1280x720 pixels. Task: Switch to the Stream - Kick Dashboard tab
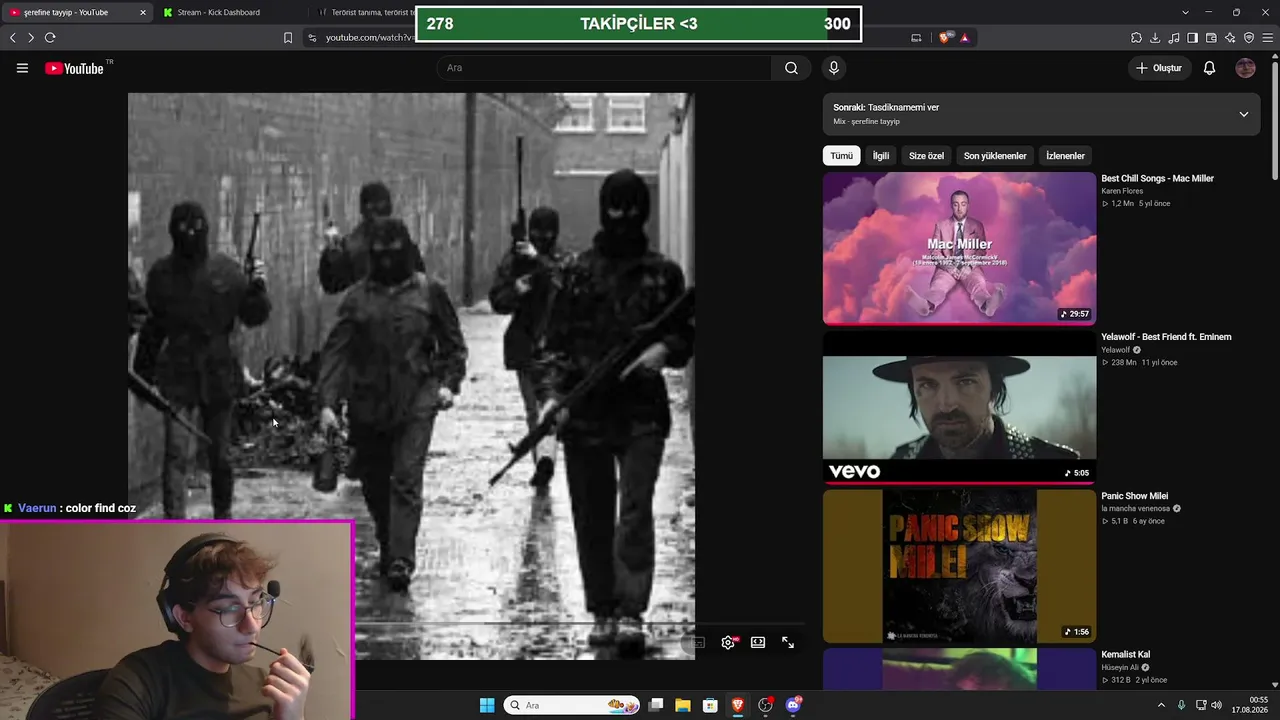(229, 12)
